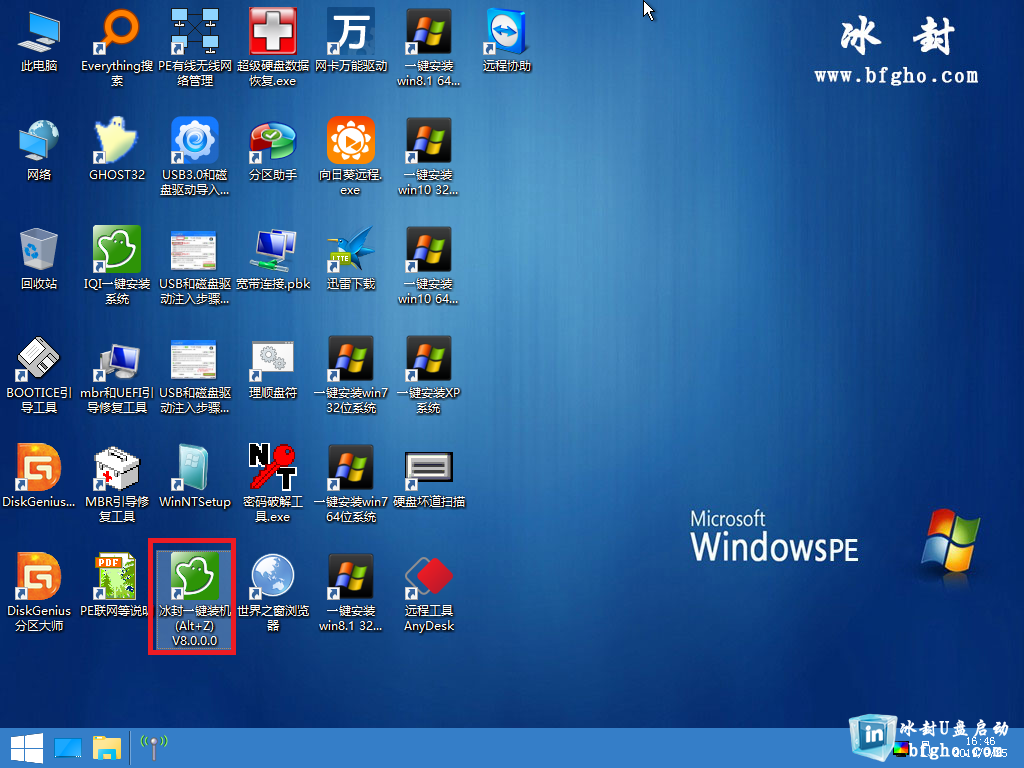Select 一键安装win7 64位系统 icon
Viewport: 1024px width, 768px height.
351,483
